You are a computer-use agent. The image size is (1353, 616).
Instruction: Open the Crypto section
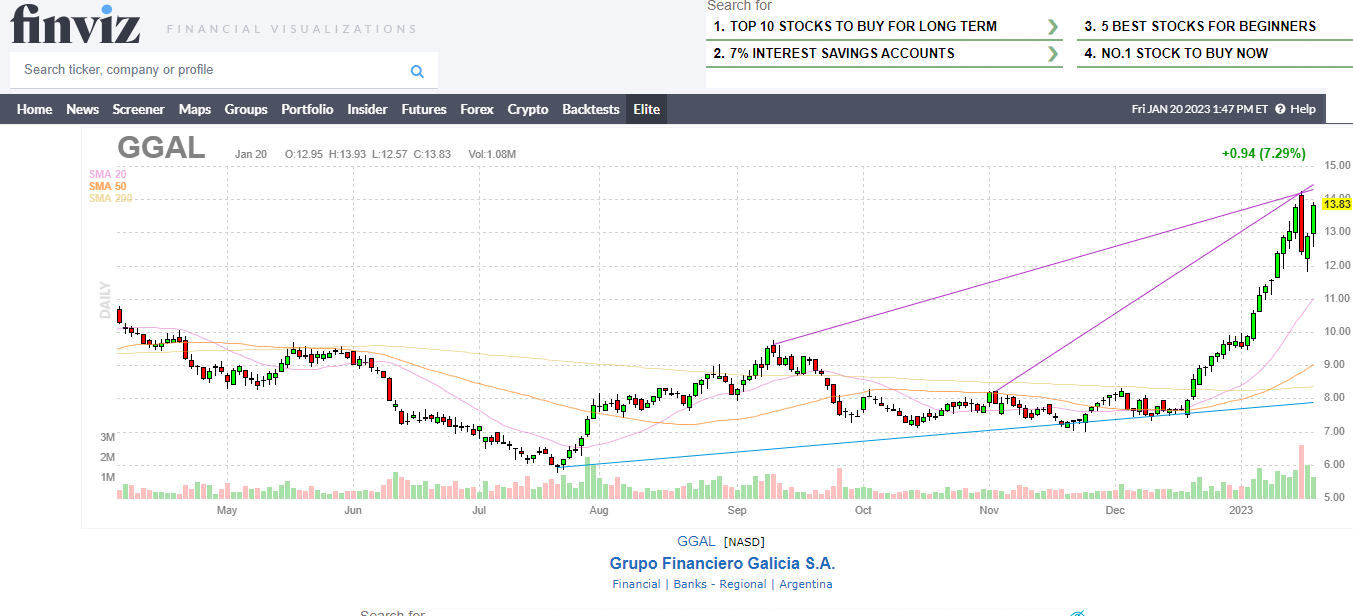[x=528, y=109]
